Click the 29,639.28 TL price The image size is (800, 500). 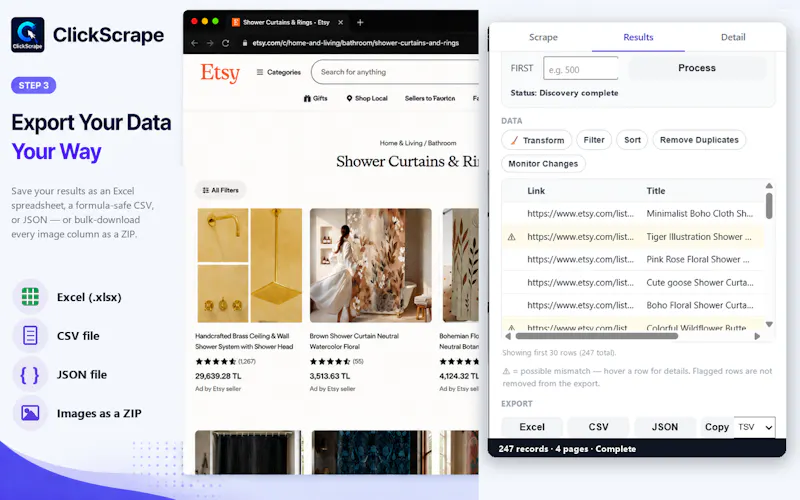[x=218, y=376]
